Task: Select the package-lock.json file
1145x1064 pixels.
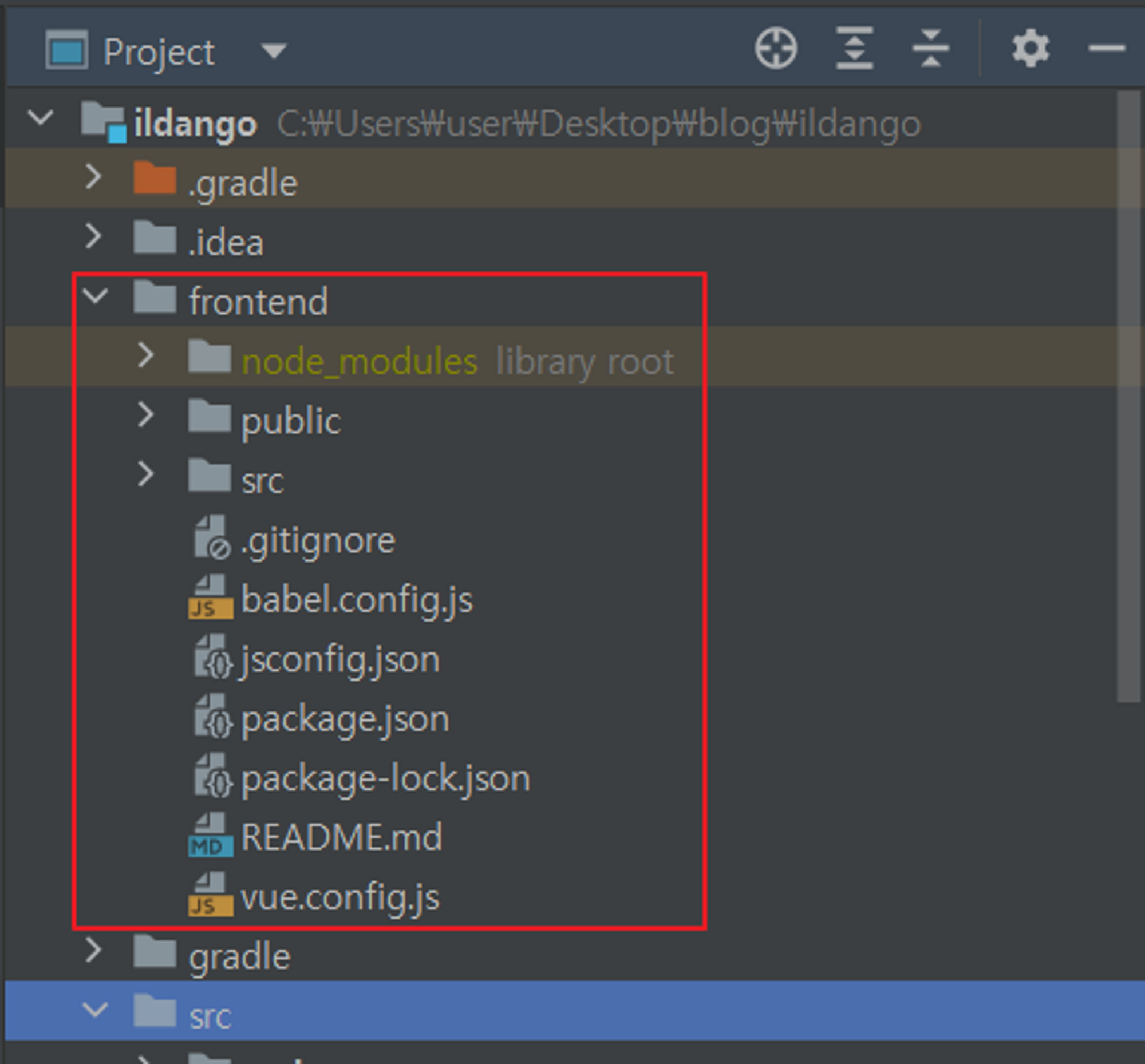Action: pyautogui.click(x=385, y=779)
